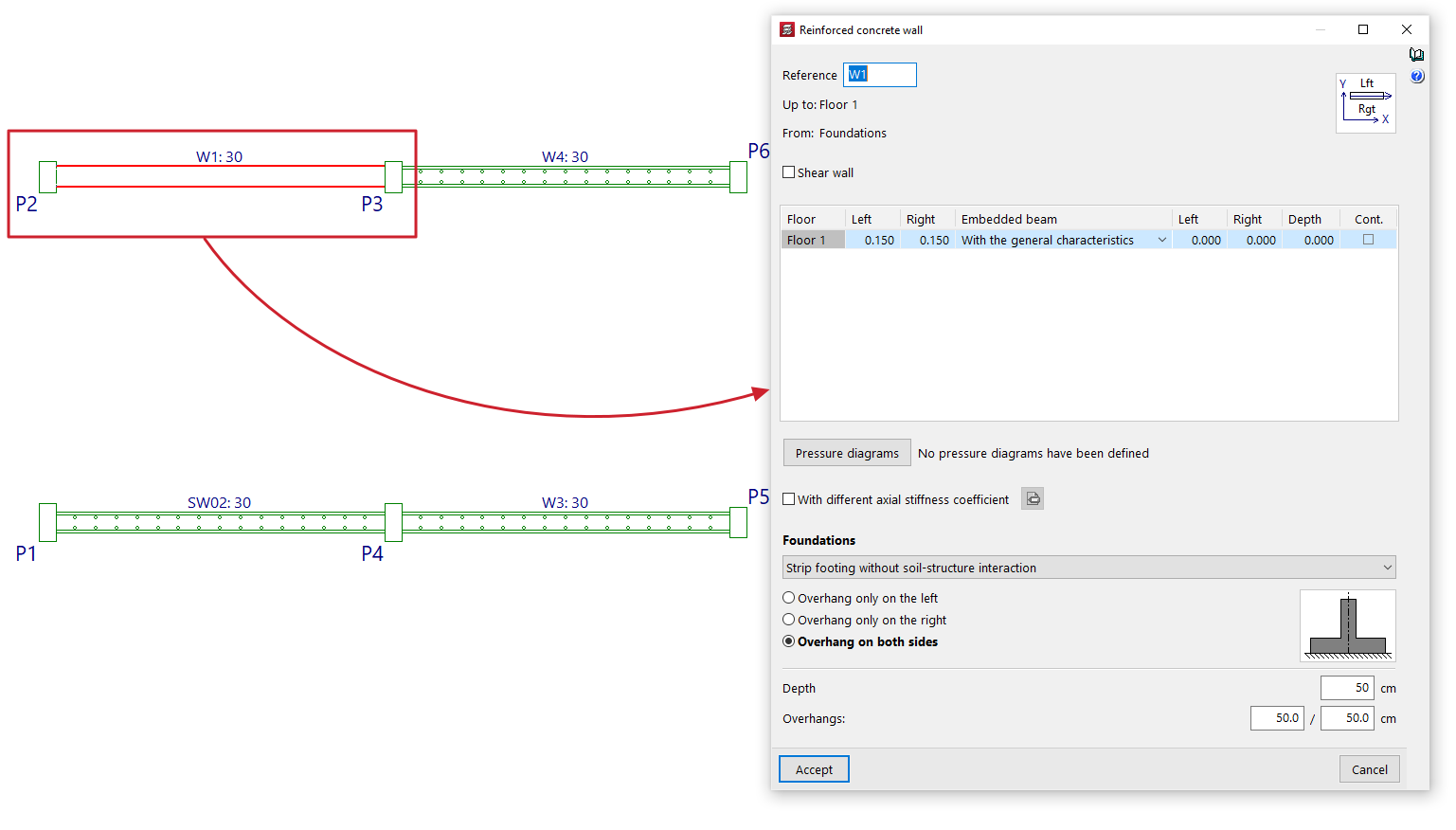Click the wall label 'SW02: 30'
The width and height of the screenshot is (1456, 830).
[x=219, y=502]
